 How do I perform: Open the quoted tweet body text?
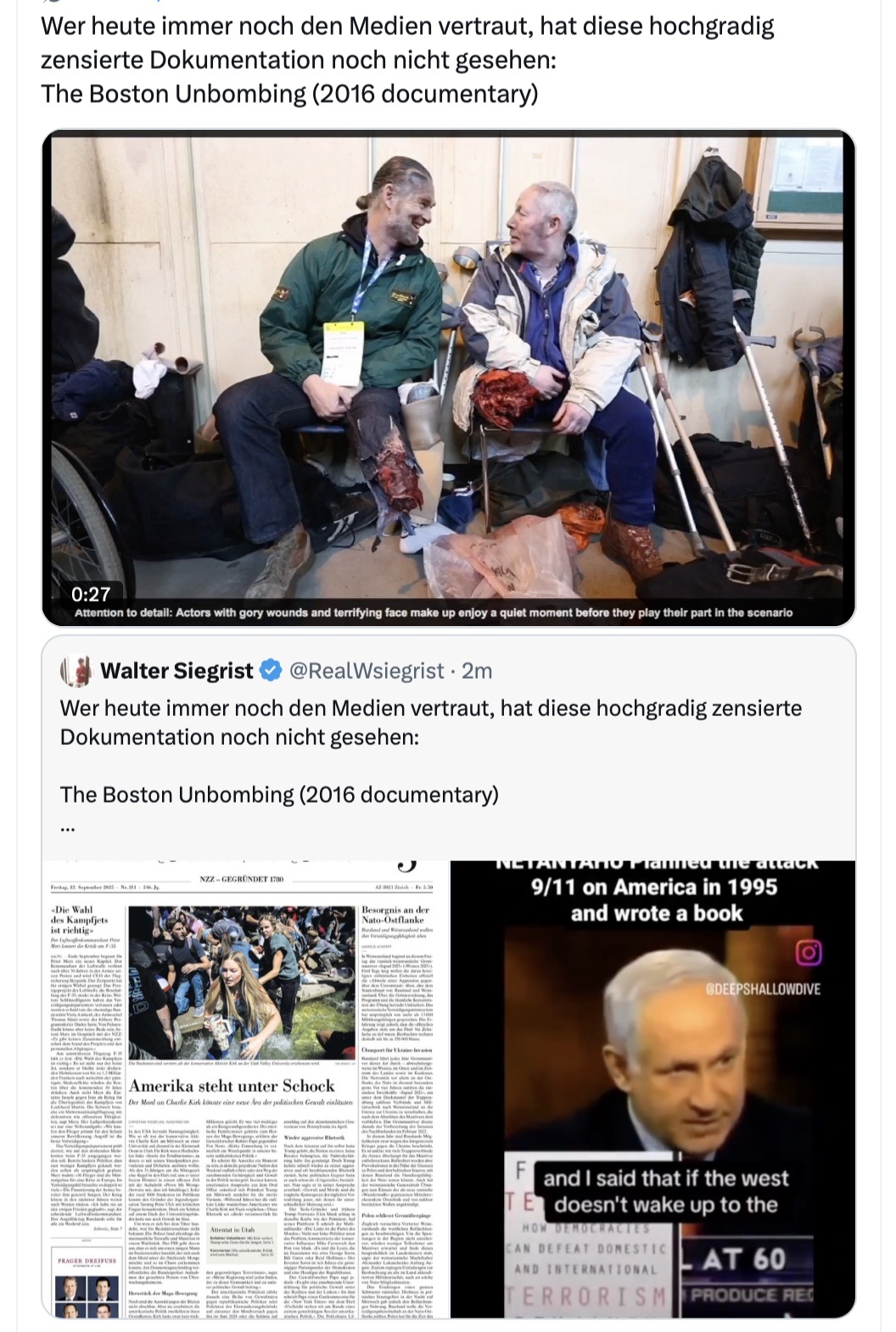click(431, 751)
